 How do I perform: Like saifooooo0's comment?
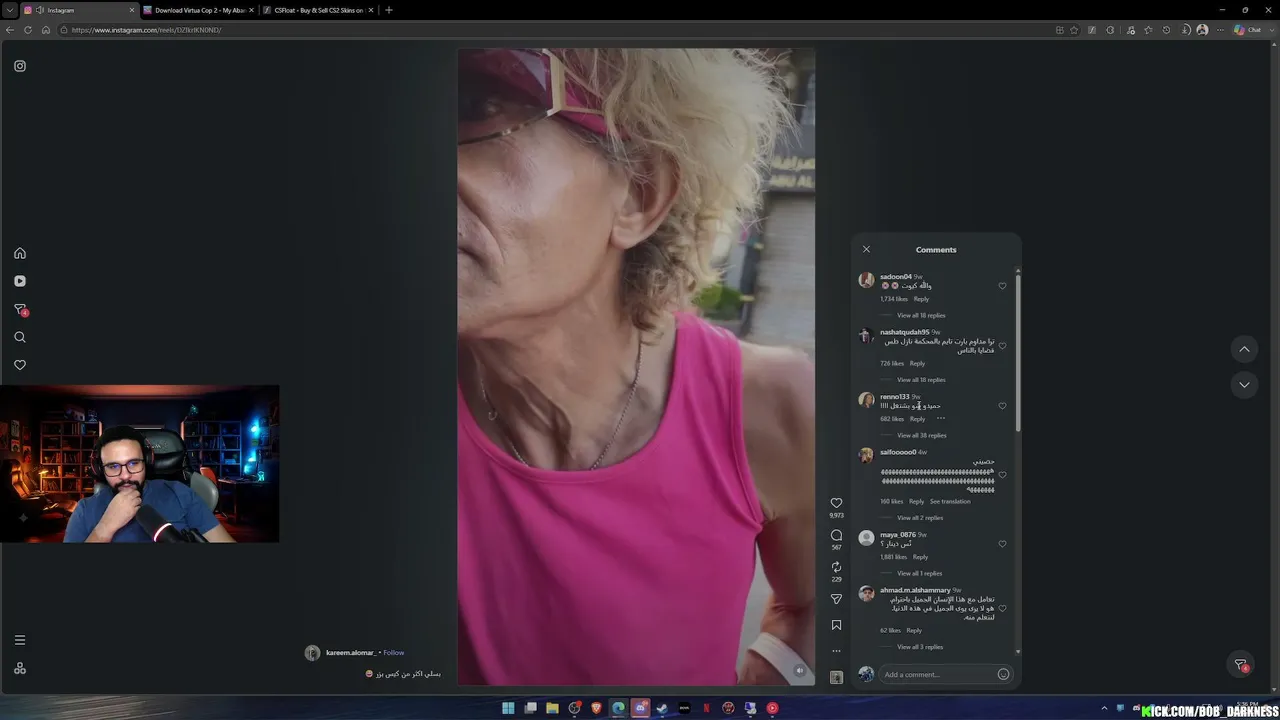click(1002, 475)
